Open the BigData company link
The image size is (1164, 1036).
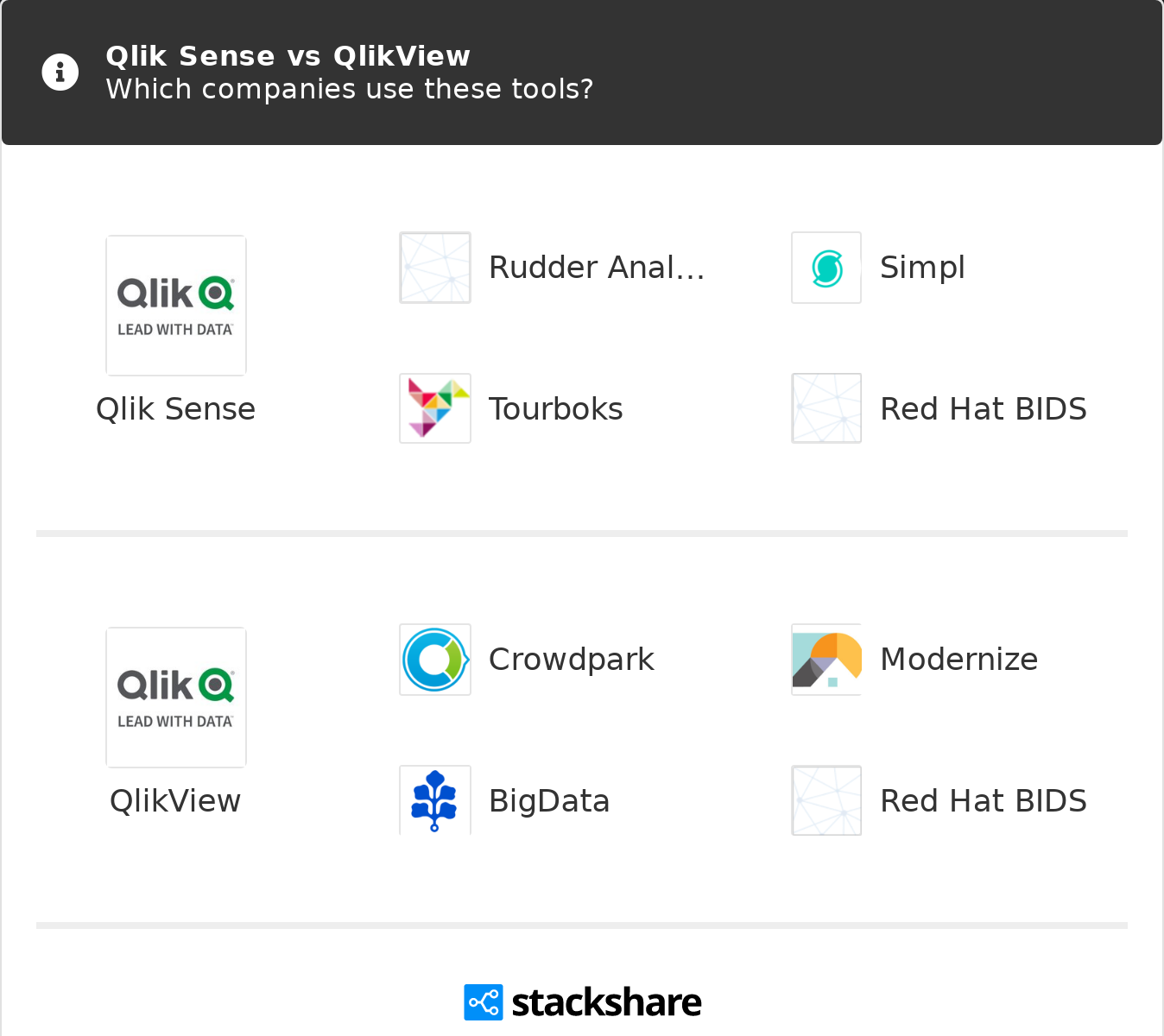[x=549, y=801]
